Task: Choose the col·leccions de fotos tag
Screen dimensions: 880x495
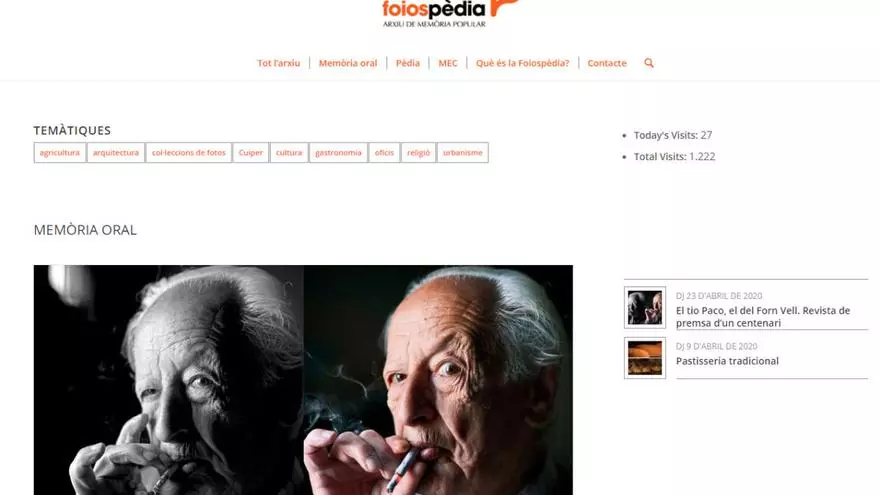Action: point(189,153)
